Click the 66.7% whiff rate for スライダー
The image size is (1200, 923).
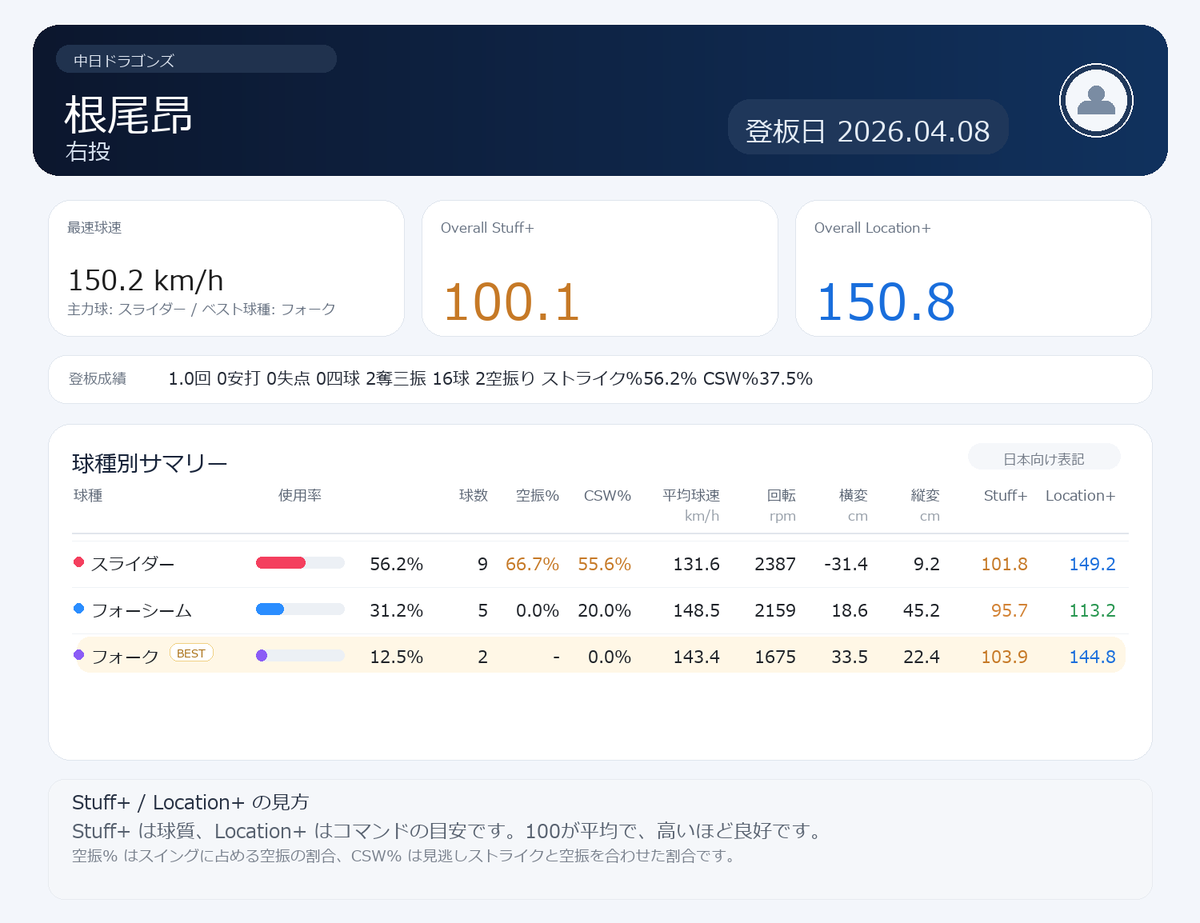532,564
